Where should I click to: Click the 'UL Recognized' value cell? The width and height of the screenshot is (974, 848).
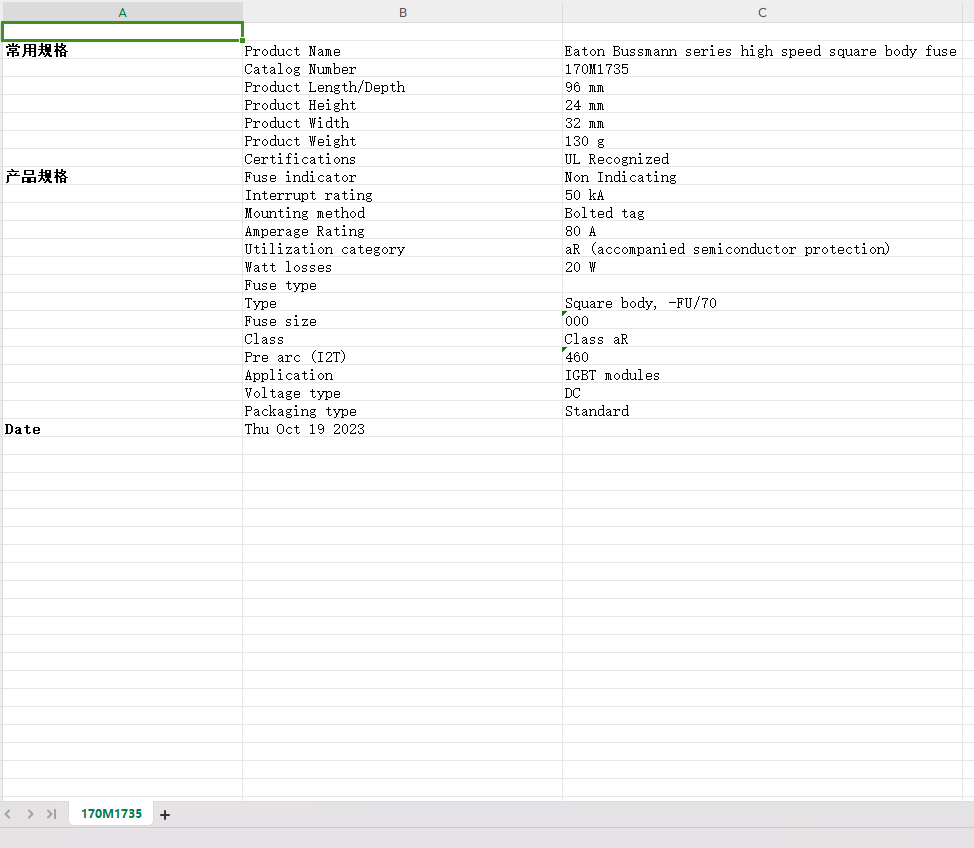coord(762,159)
